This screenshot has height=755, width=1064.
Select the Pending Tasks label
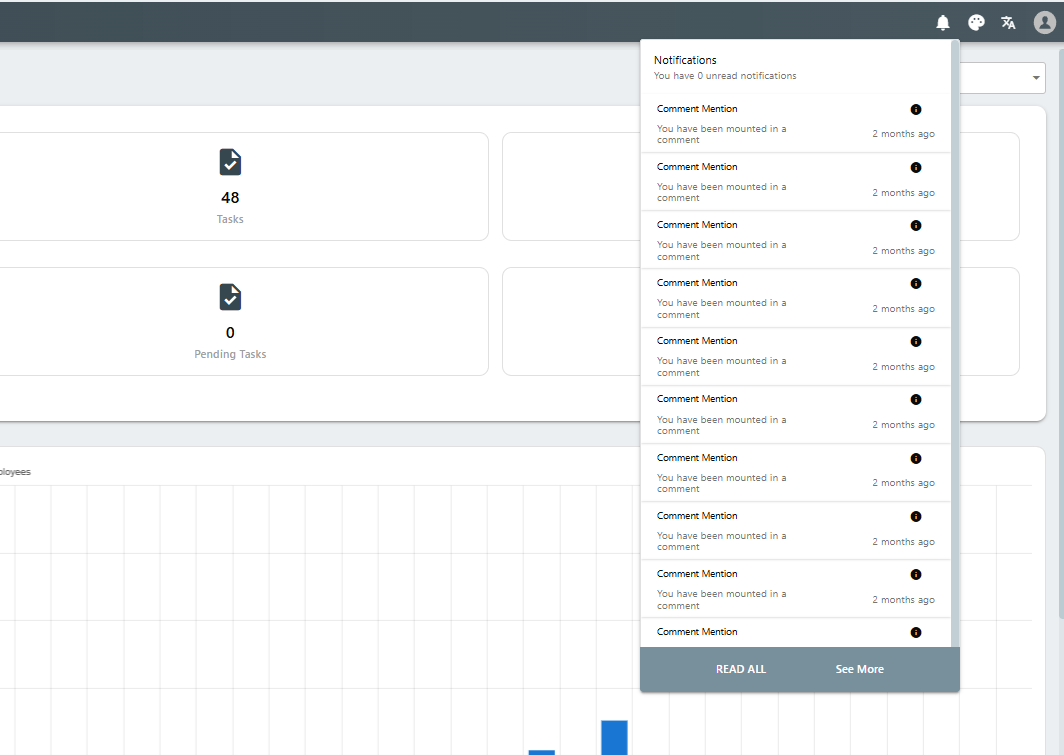pos(230,354)
